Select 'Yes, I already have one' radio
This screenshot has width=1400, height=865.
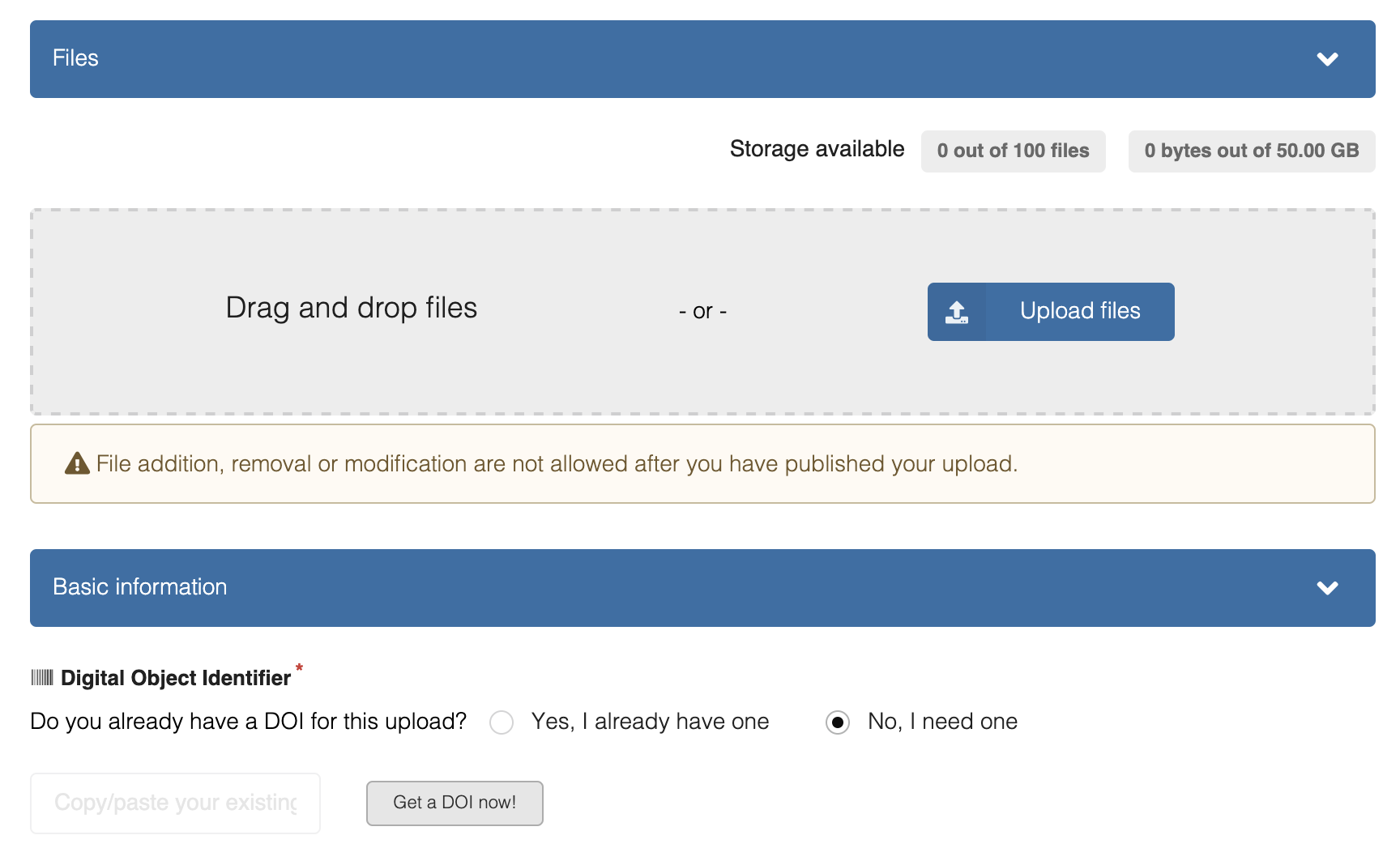[x=502, y=722]
